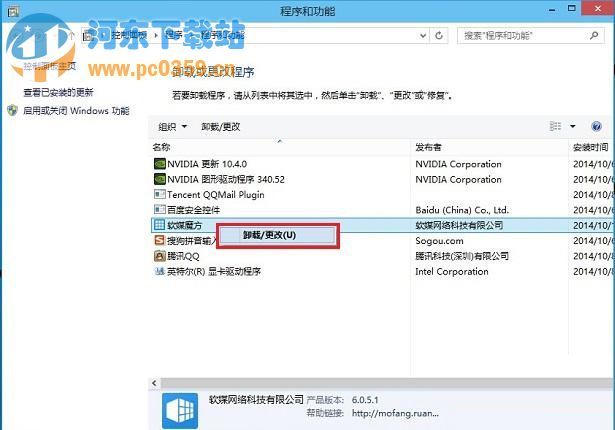
Task: Sort by the 安装时间 column header
Action: click(590, 147)
